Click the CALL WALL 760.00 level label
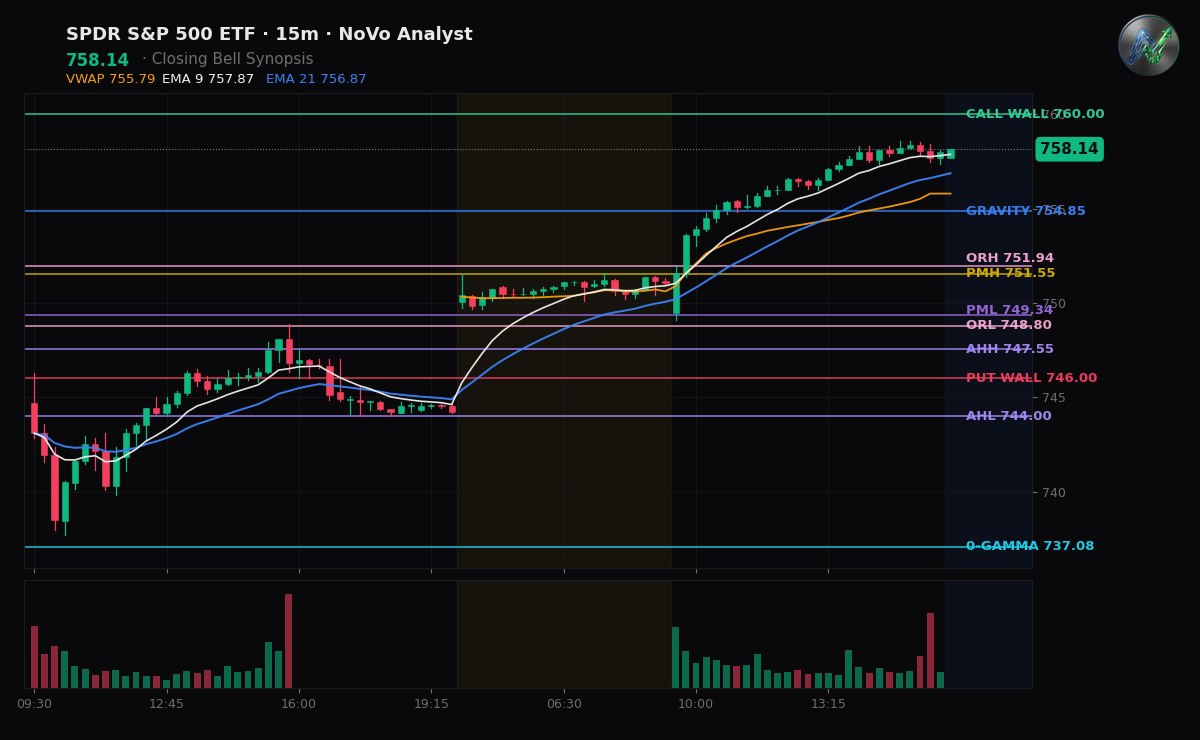1200x740 pixels. coord(1035,114)
